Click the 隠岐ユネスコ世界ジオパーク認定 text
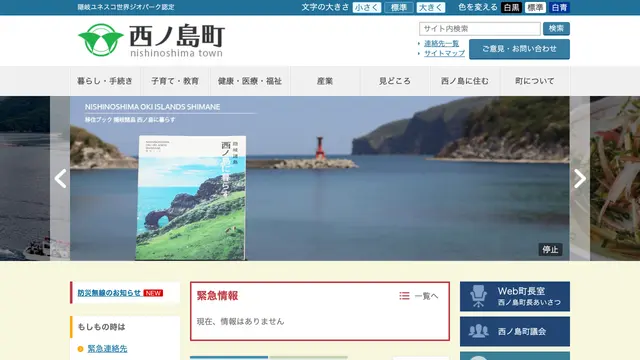The image size is (640, 360). pos(126,7)
